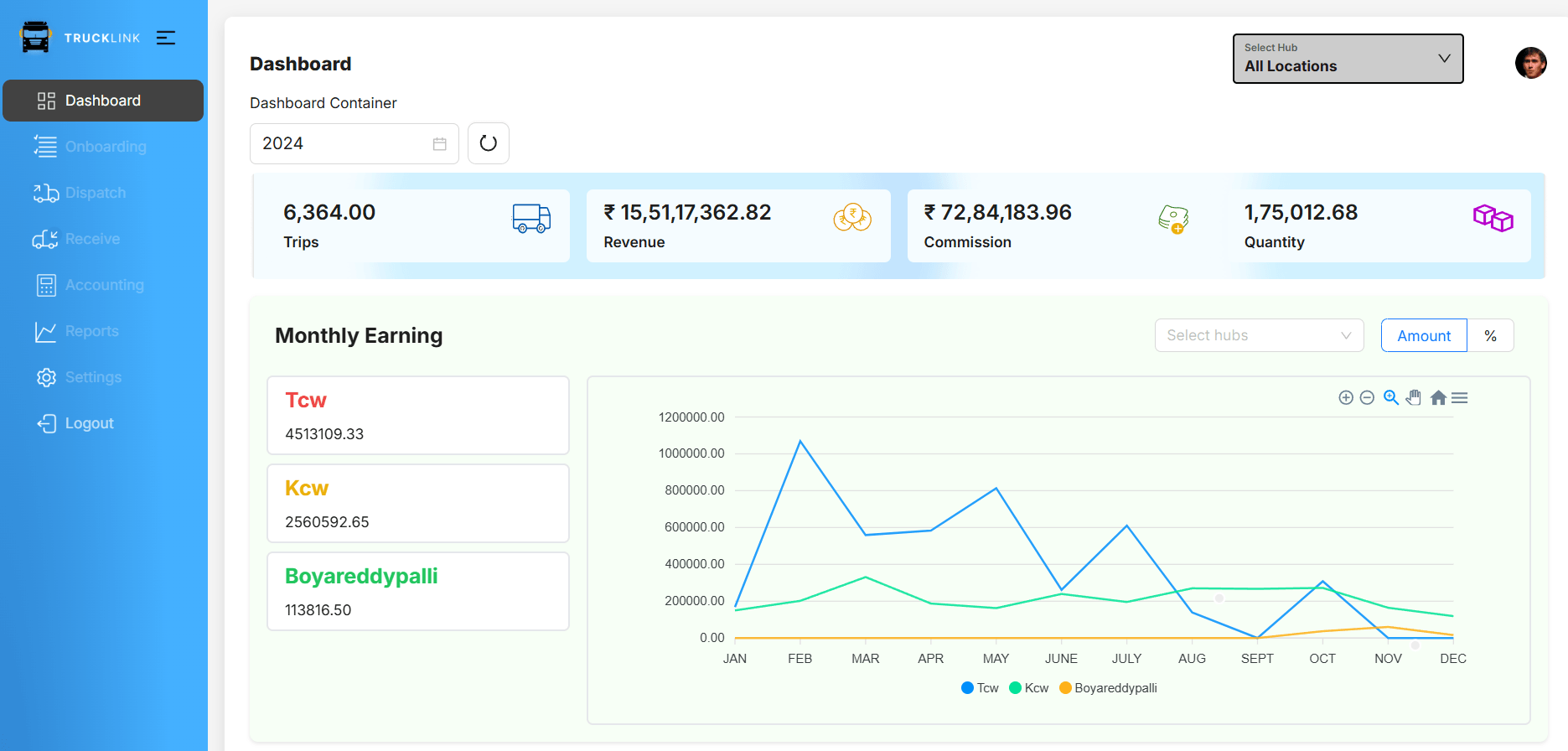
Task: Collapse sidebar using TruckLink menu icon
Action: pyautogui.click(x=166, y=38)
